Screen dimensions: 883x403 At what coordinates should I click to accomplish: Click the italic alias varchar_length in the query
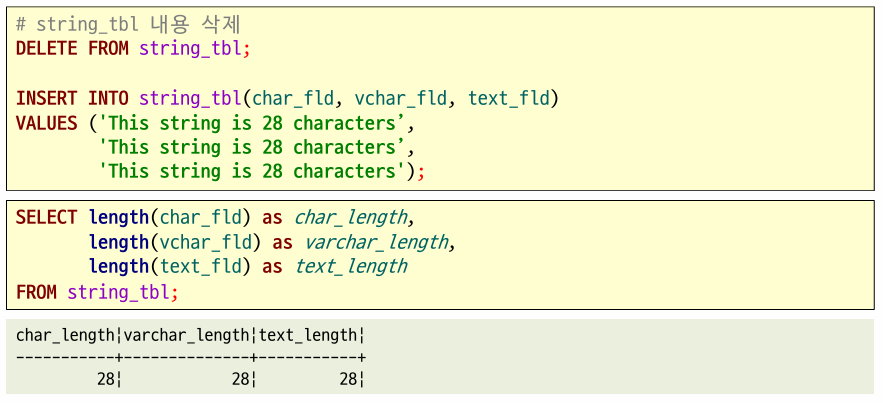pyautogui.click(x=377, y=243)
